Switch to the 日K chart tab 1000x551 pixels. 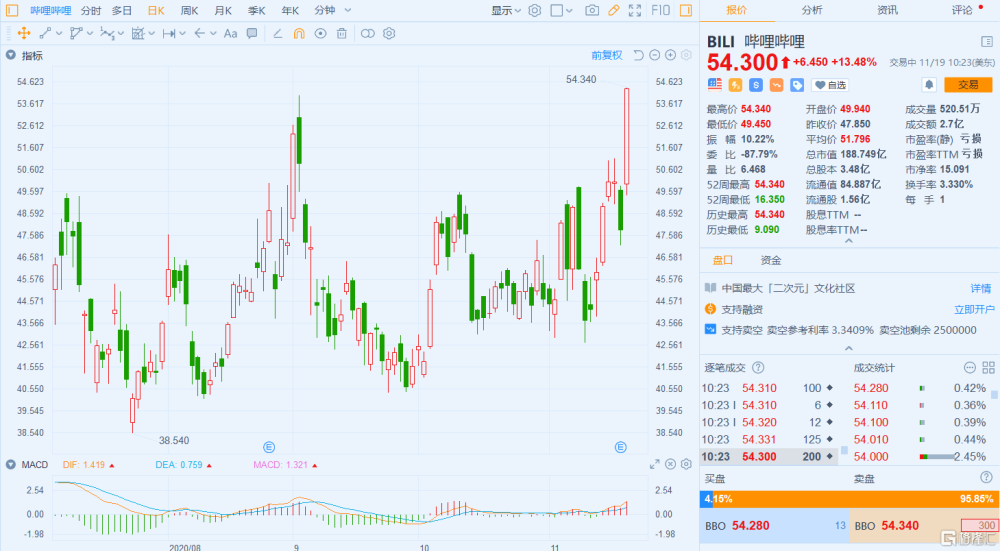tap(156, 10)
